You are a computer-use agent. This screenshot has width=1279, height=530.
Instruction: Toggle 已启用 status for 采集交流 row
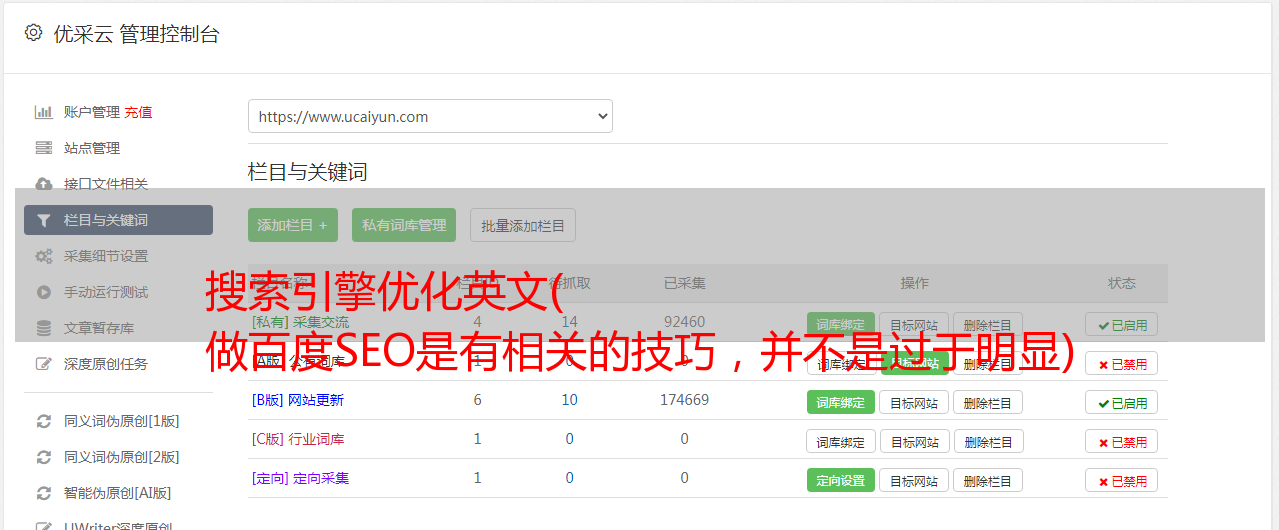(x=1122, y=324)
